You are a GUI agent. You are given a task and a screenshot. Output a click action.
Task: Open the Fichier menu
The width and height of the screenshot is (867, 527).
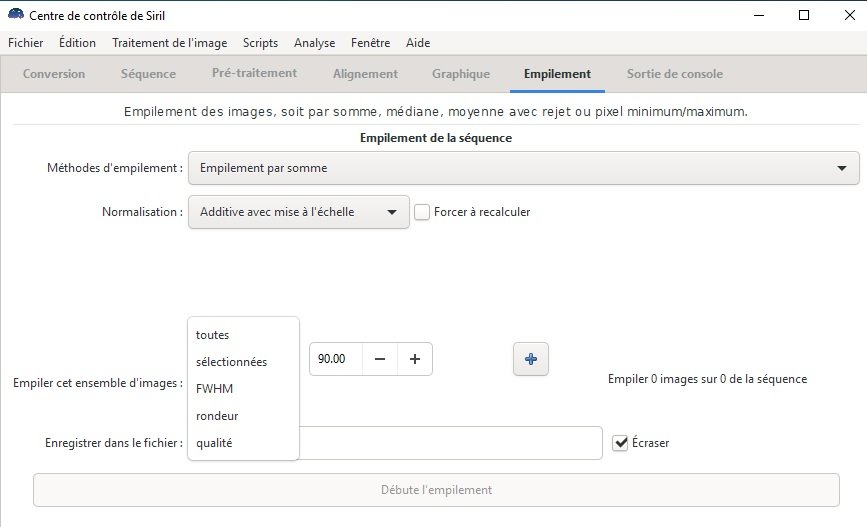[x=25, y=43]
